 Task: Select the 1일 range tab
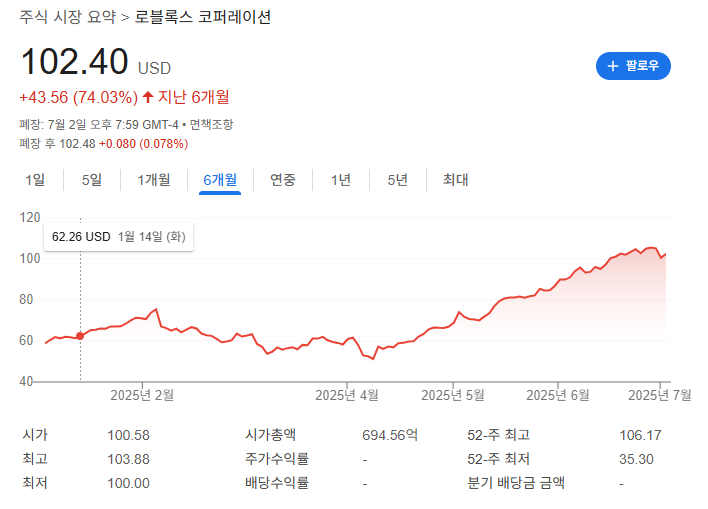click(x=35, y=180)
